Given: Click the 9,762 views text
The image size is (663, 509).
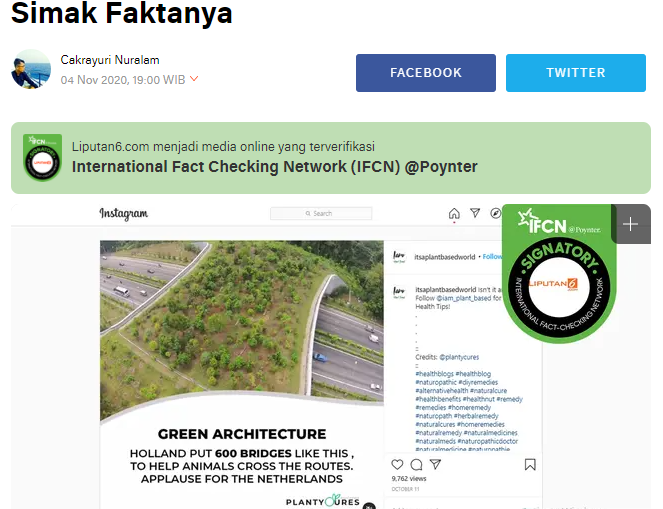Looking at the screenshot, I should coord(409,479).
